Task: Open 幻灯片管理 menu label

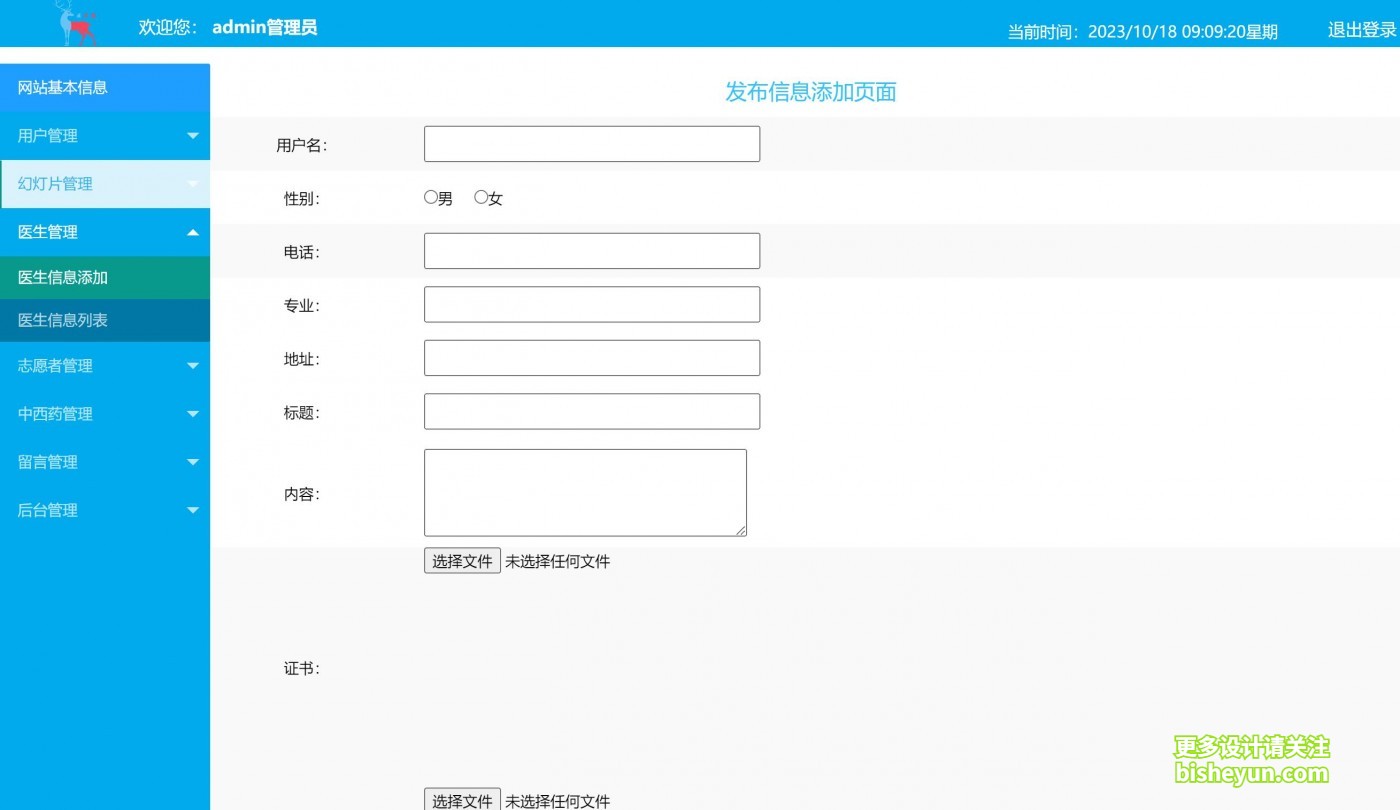Action: (55, 184)
